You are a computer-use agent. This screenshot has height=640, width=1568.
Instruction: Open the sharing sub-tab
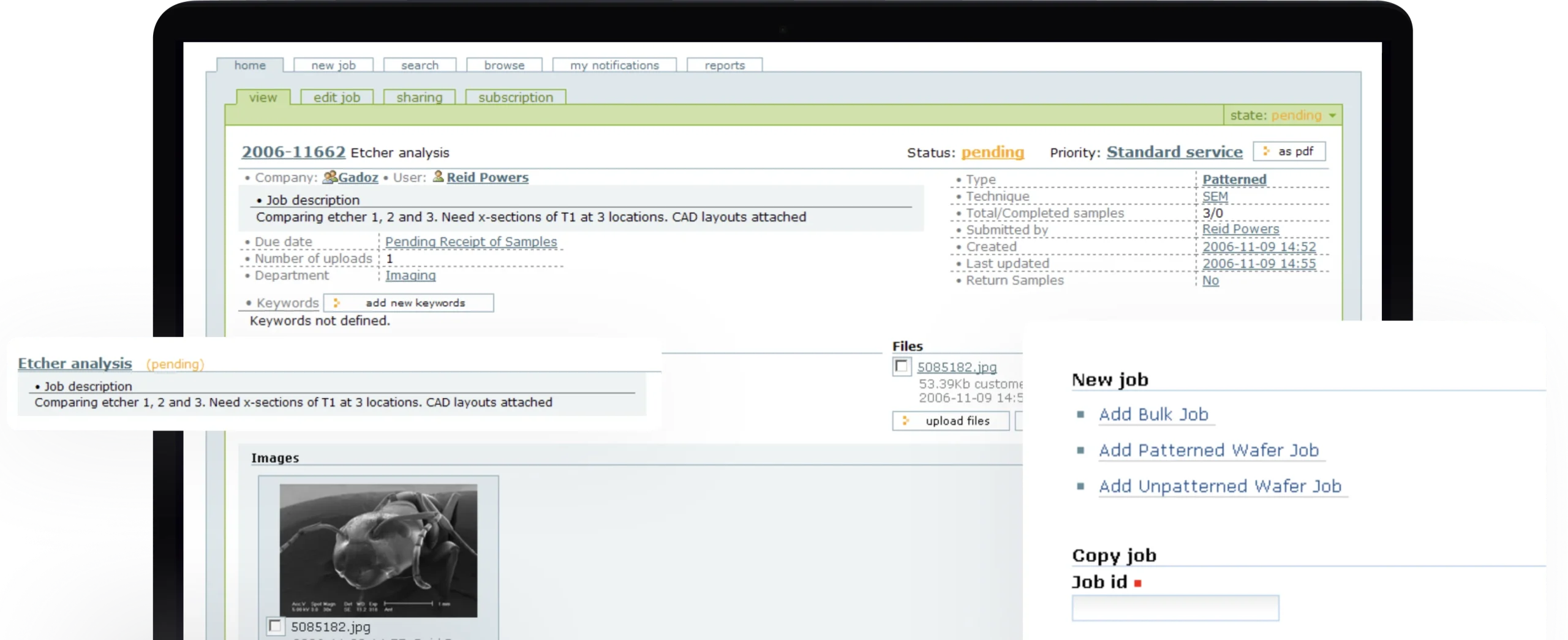click(x=419, y=97)
